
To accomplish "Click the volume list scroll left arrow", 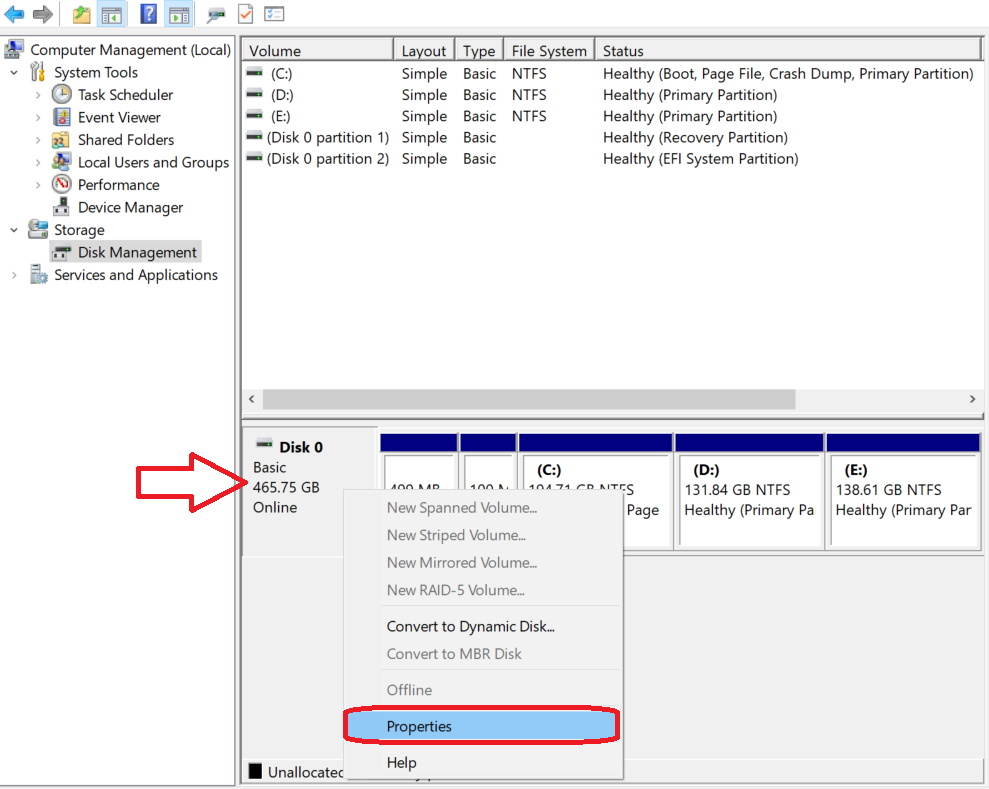I will (x=252, y=399).
